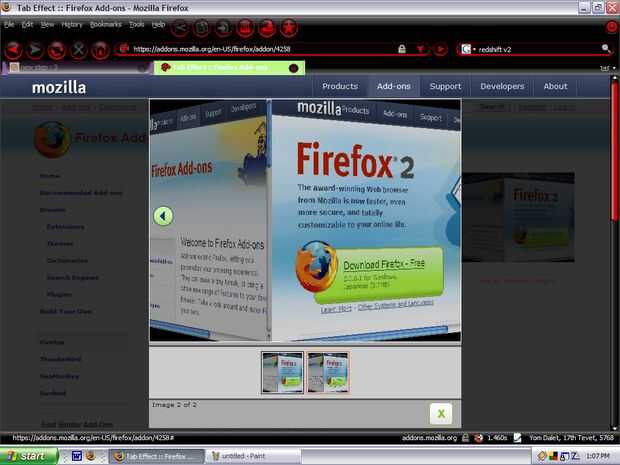Open the File menu
Viewport: 620px width, 465px height.
point(9,25)
